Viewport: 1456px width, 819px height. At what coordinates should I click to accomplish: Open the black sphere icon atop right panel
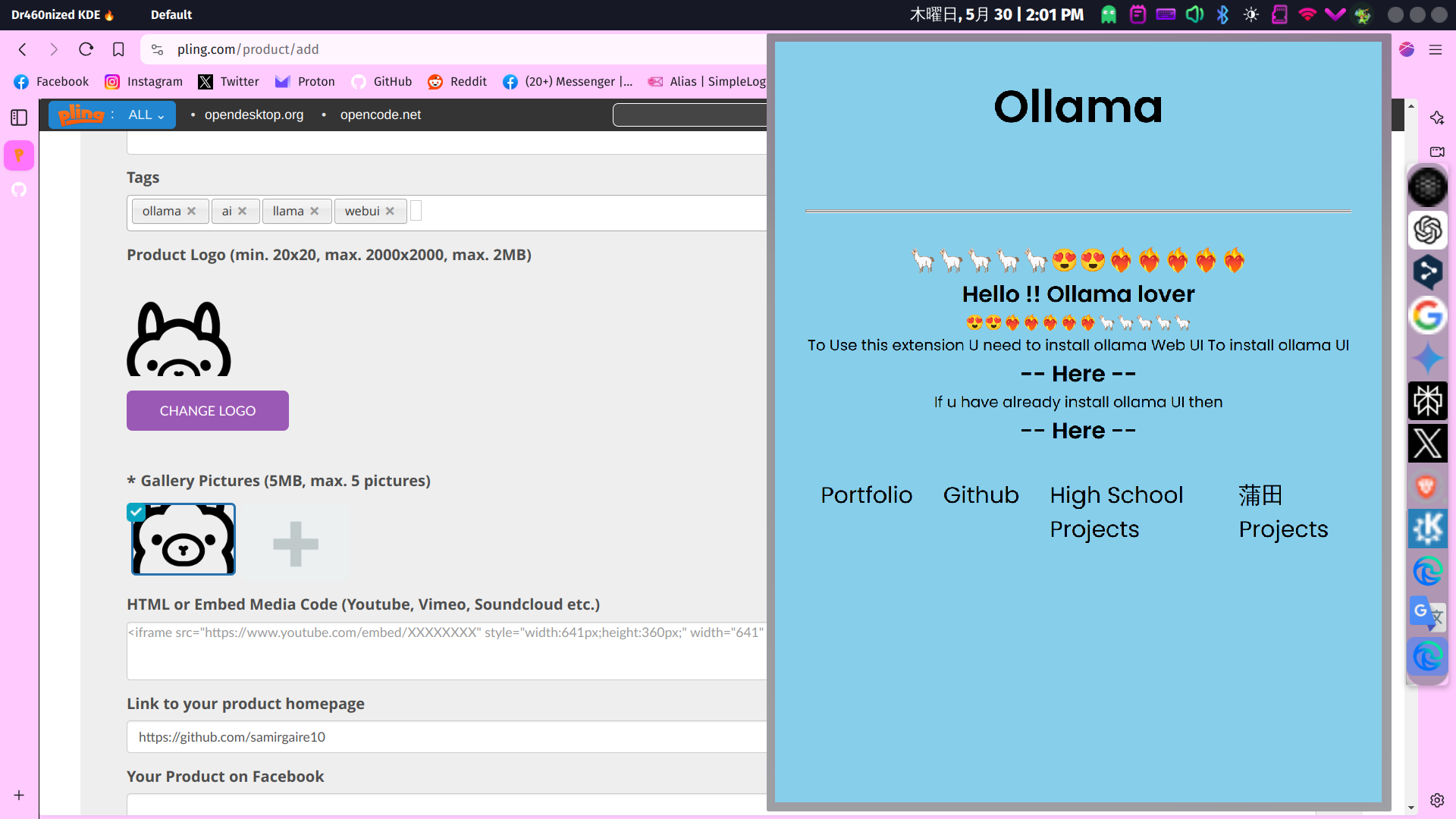(1428, 187)
